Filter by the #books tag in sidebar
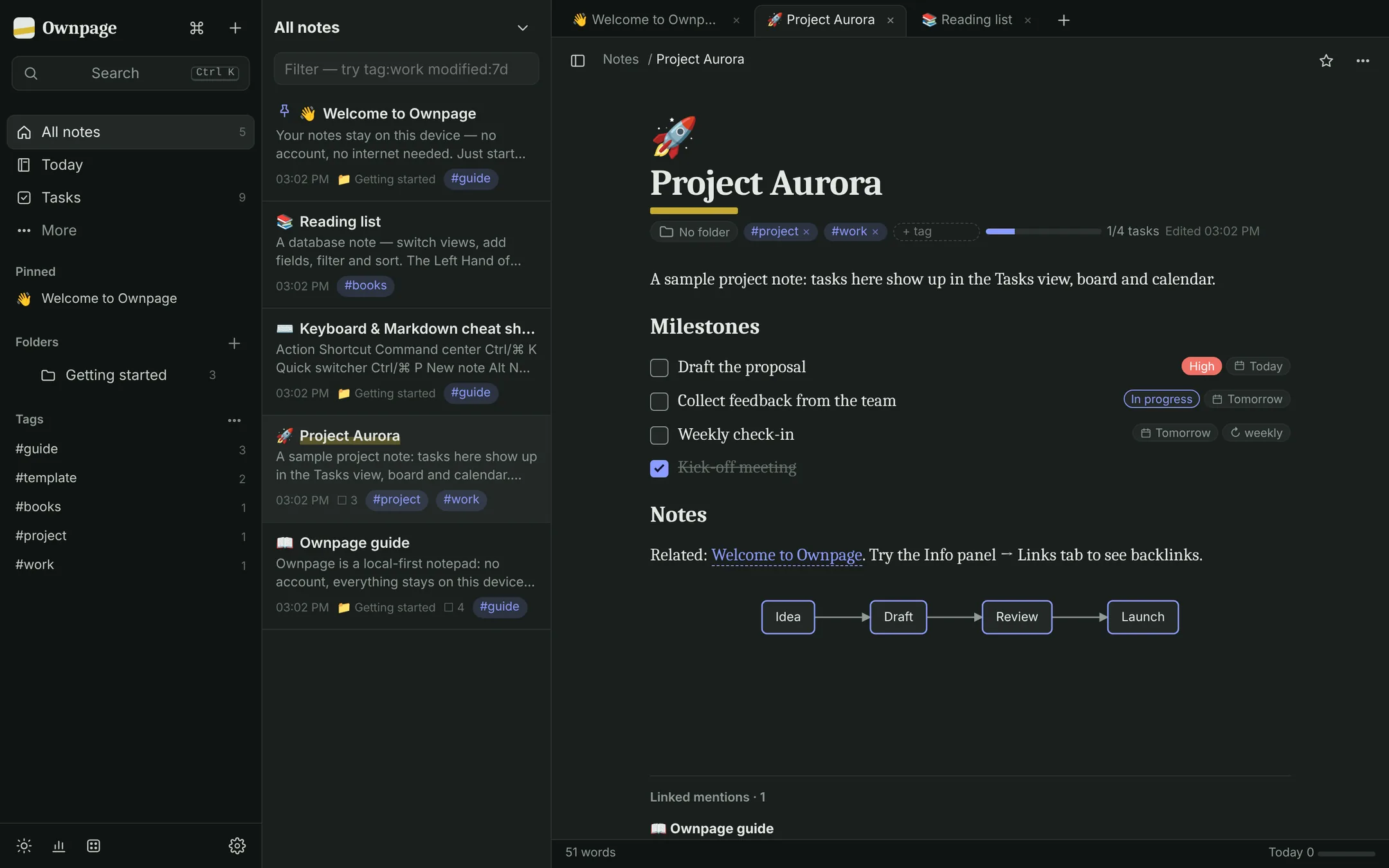Screen dimensions: 1389x868 [131, 507]
